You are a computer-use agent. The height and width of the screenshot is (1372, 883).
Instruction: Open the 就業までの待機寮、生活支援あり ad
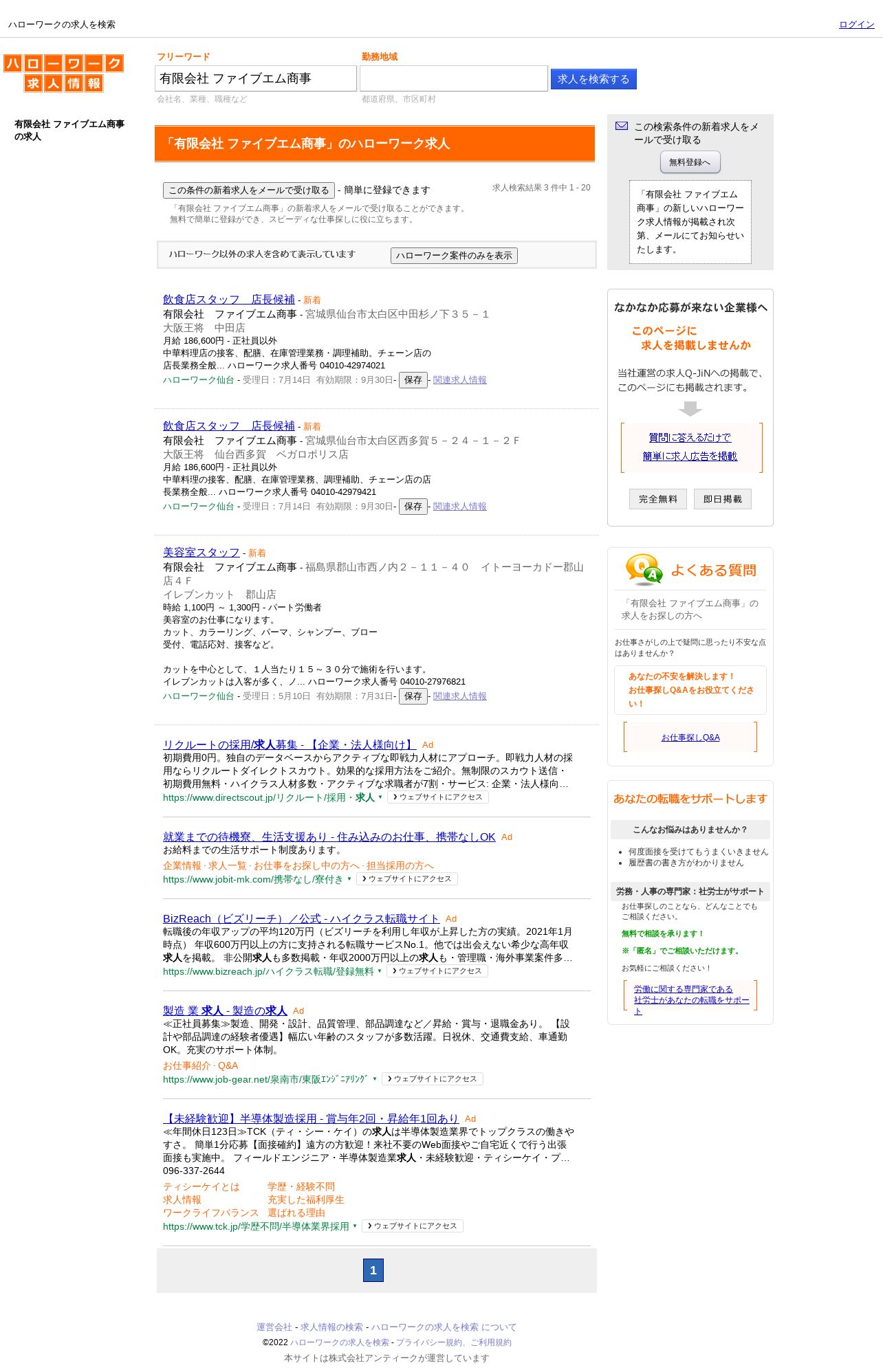[329, 837]
